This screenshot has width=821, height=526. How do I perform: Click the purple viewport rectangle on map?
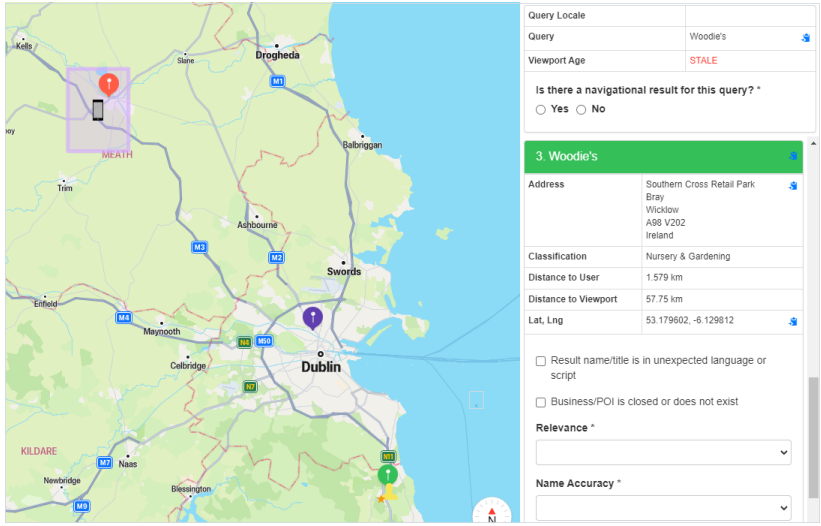98,110
